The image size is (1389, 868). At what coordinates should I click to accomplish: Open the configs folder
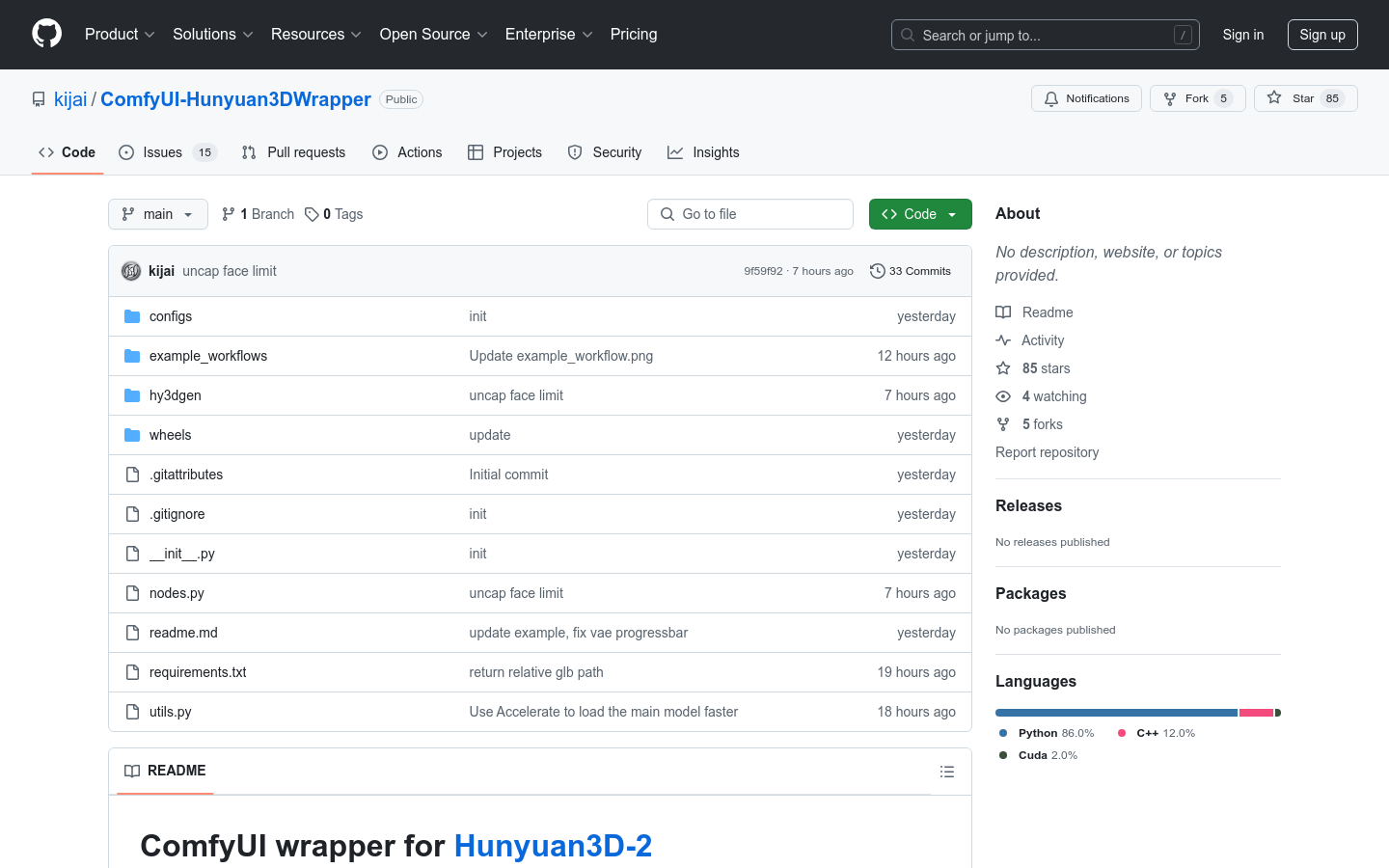pyautogui.click(x=171, y=316)
